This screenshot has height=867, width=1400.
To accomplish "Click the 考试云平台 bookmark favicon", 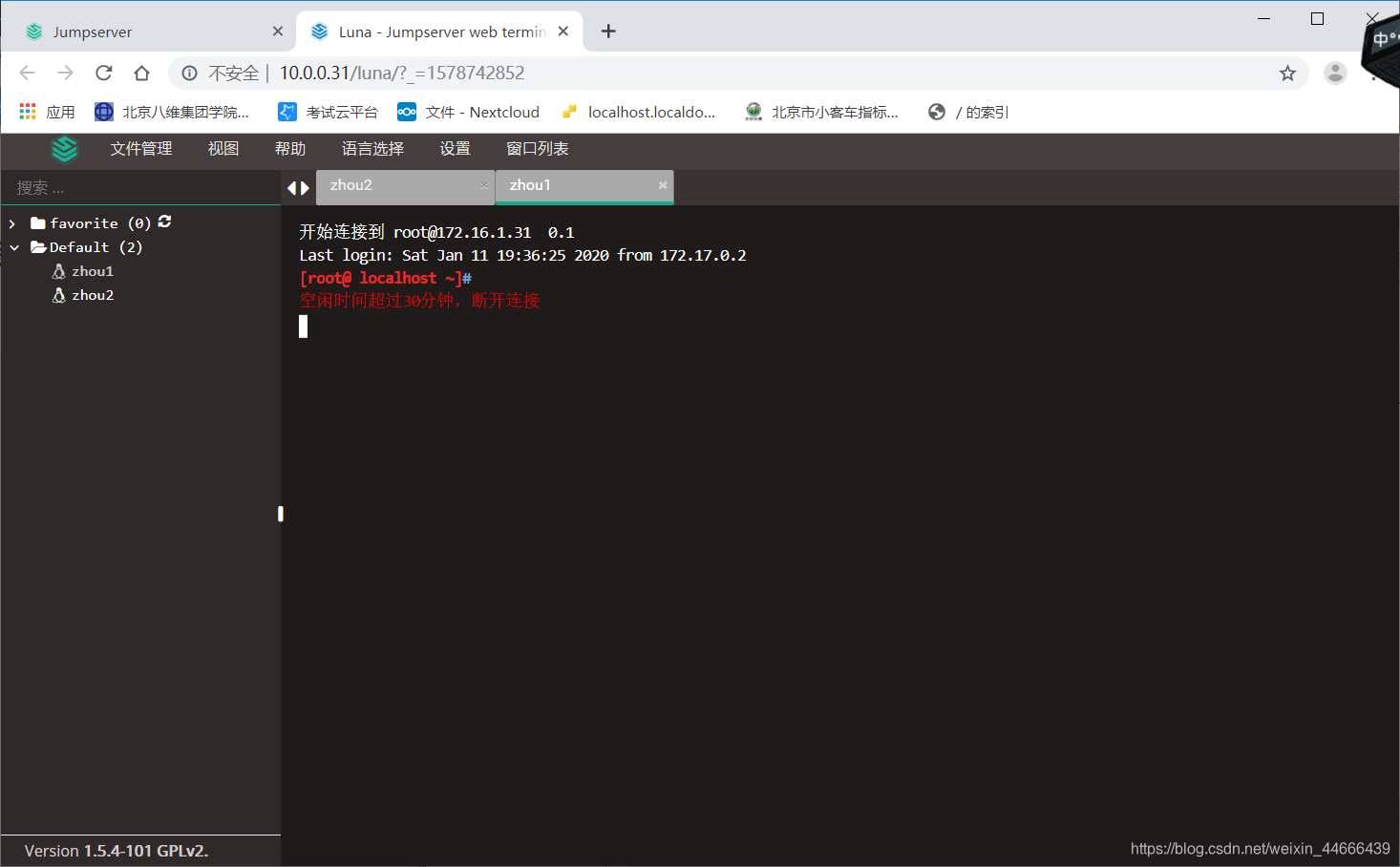I will [x=287, y=112].
